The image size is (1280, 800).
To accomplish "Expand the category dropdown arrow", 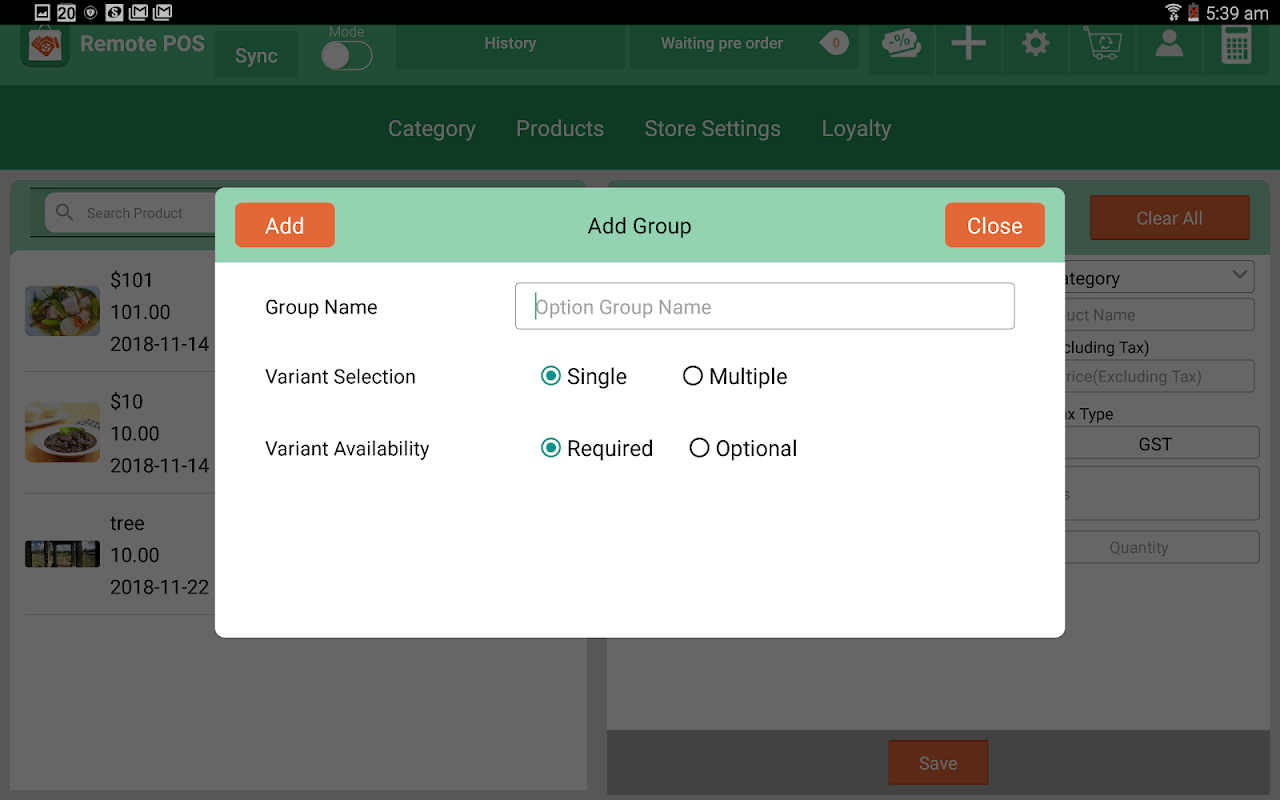I will 1240,275.
